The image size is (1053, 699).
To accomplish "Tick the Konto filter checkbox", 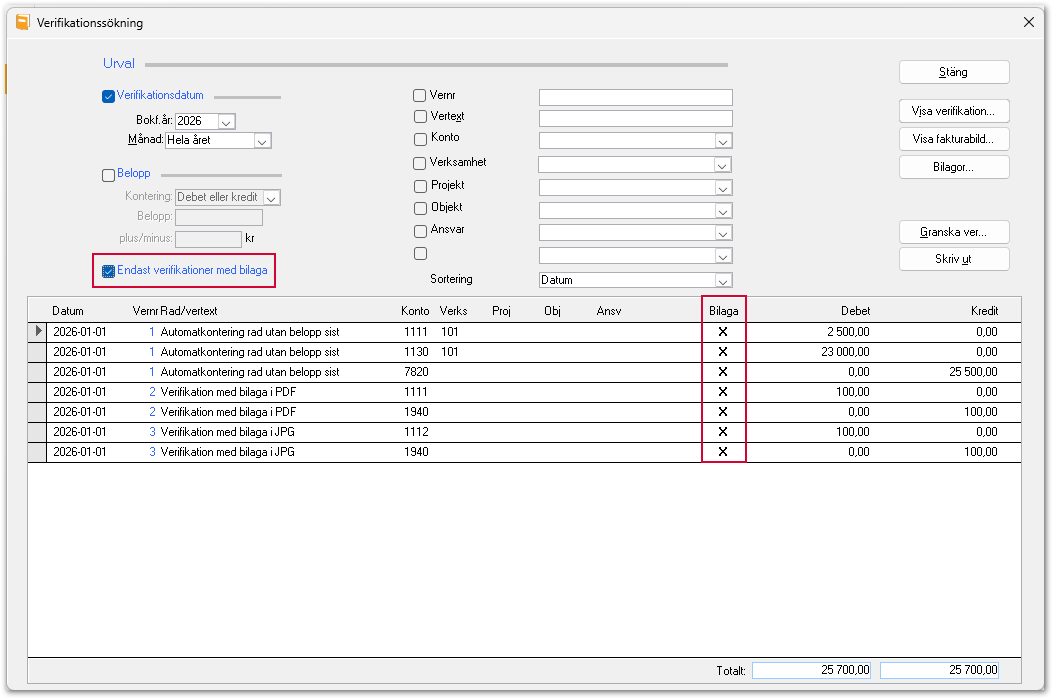I will [x=420, y=139].
